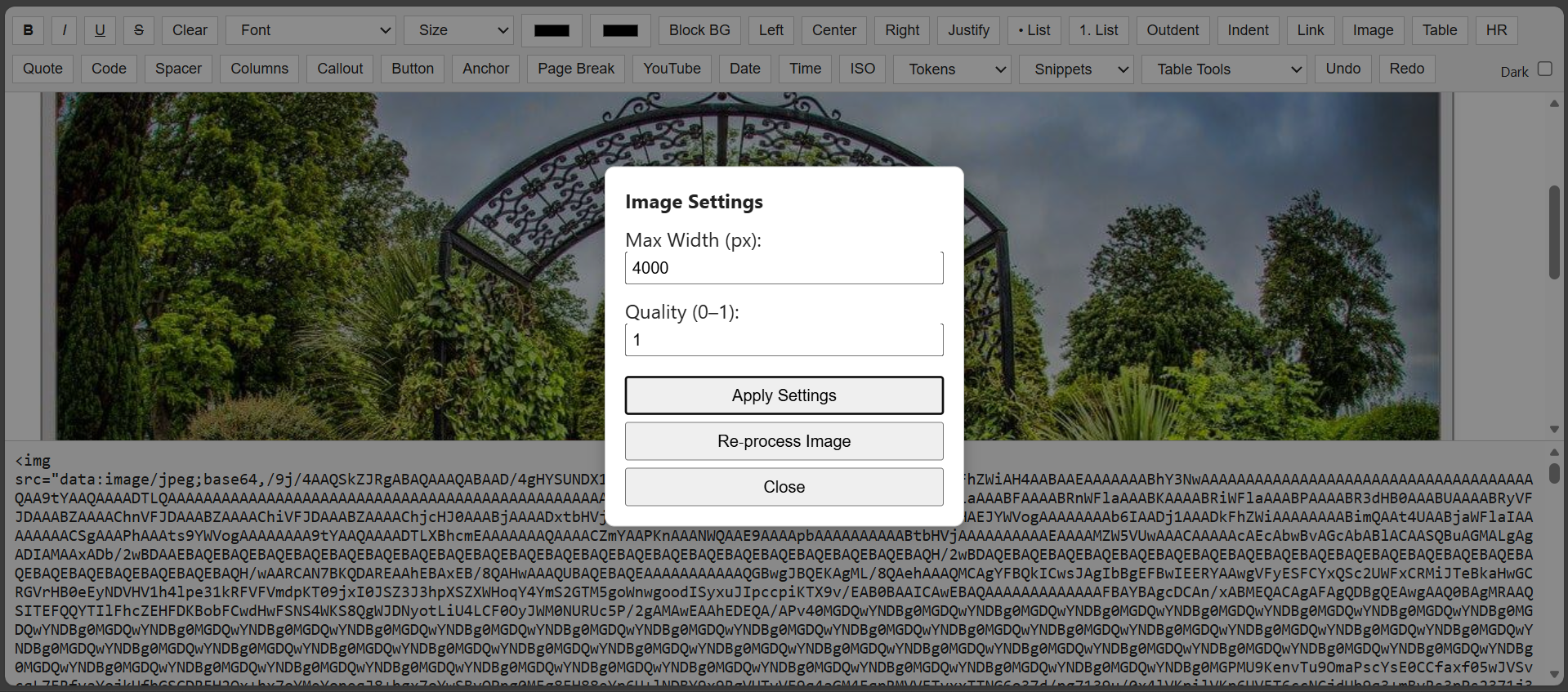Viewport: 1568px width, 692px height.
Task: Insert a horizontal rule with HR
Action: (x=1496, y=30)
